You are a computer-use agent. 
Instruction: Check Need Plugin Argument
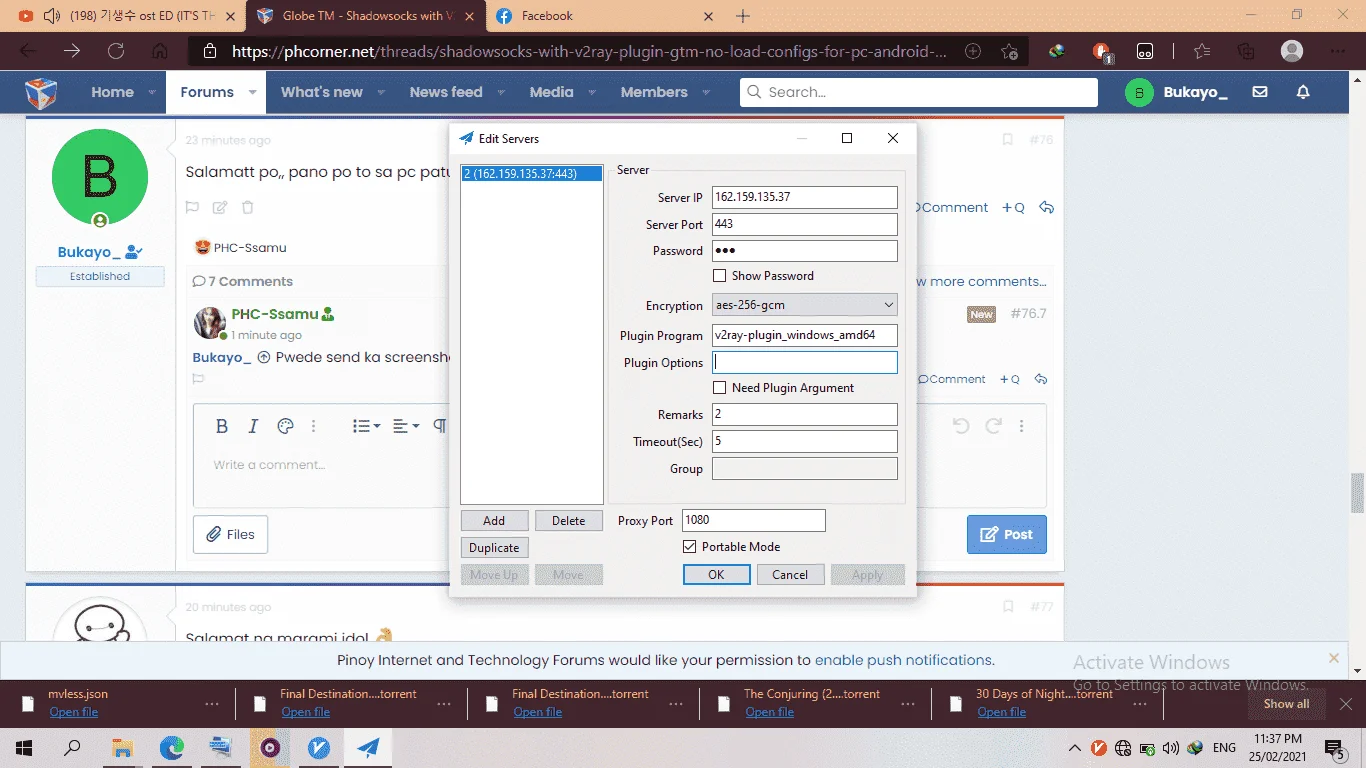pyautogui.click(x=719, y=388)
